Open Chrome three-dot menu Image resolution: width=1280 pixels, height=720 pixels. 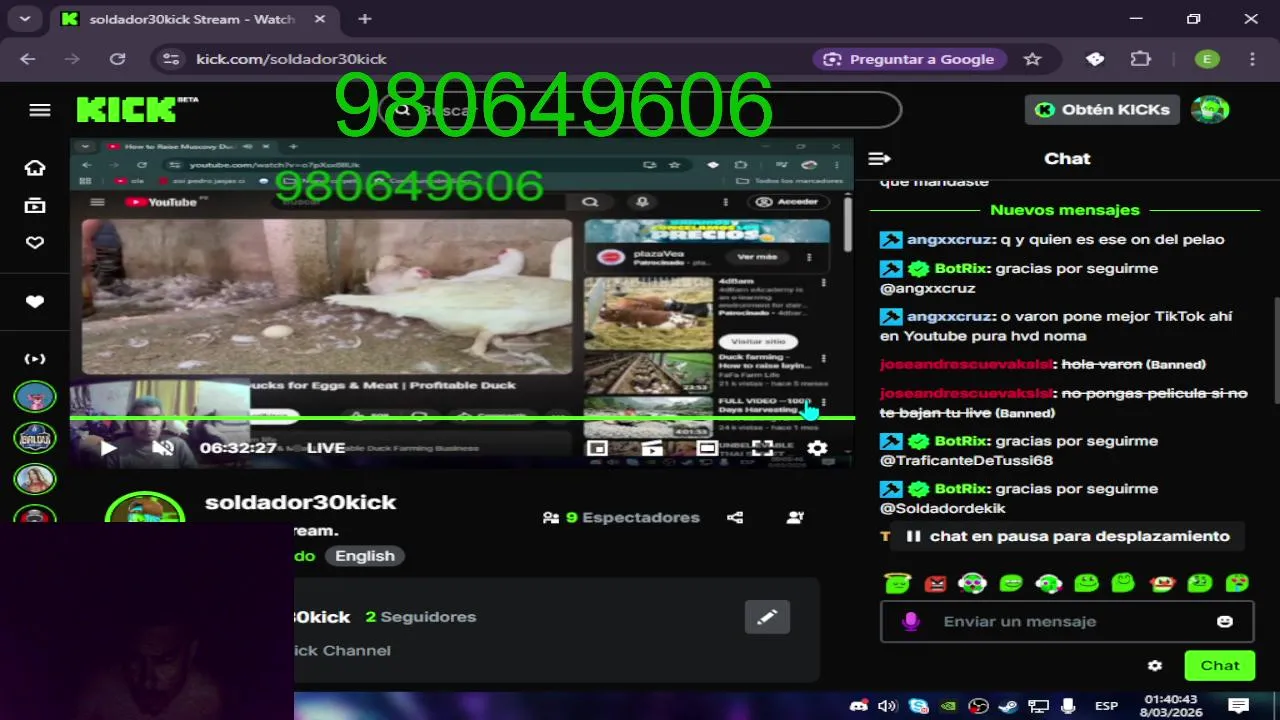pos(1252,59)
